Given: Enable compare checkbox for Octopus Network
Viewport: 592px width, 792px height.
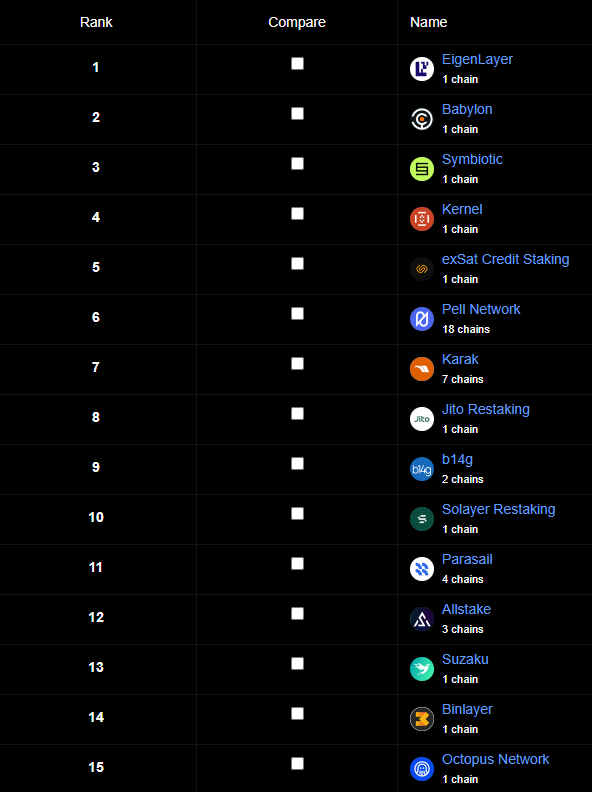Looking at the screenshot, I should click(x=298, y=764).
